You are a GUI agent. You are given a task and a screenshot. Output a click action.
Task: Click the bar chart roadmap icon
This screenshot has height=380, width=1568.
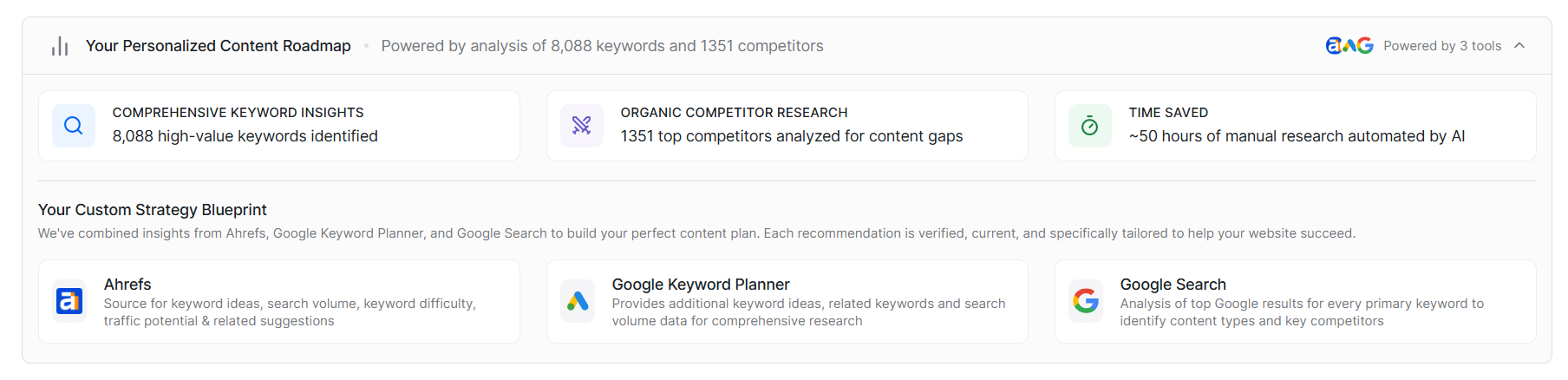point(60,46)
